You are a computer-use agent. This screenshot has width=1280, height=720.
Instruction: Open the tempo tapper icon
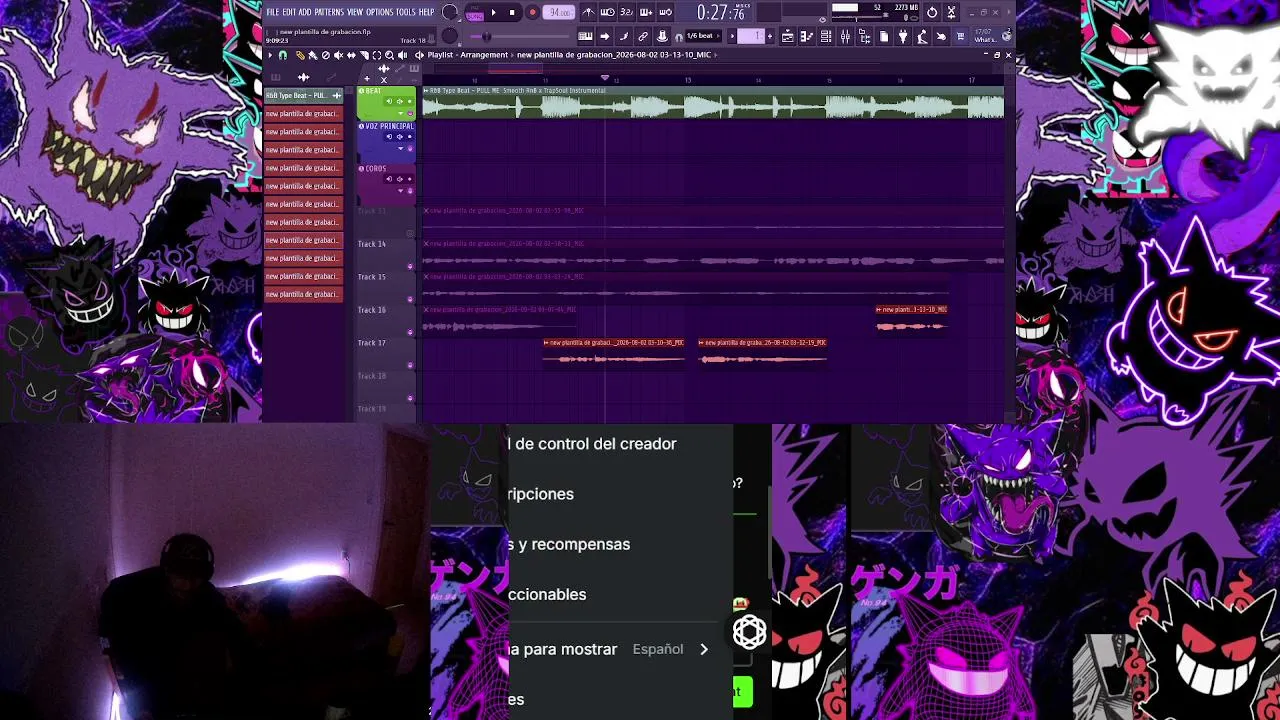pos(922,36)
